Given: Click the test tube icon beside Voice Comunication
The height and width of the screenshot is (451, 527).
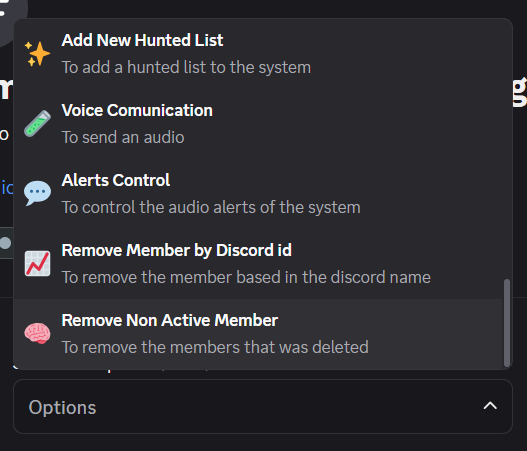Looking at the screenshot, I should 37,124.
